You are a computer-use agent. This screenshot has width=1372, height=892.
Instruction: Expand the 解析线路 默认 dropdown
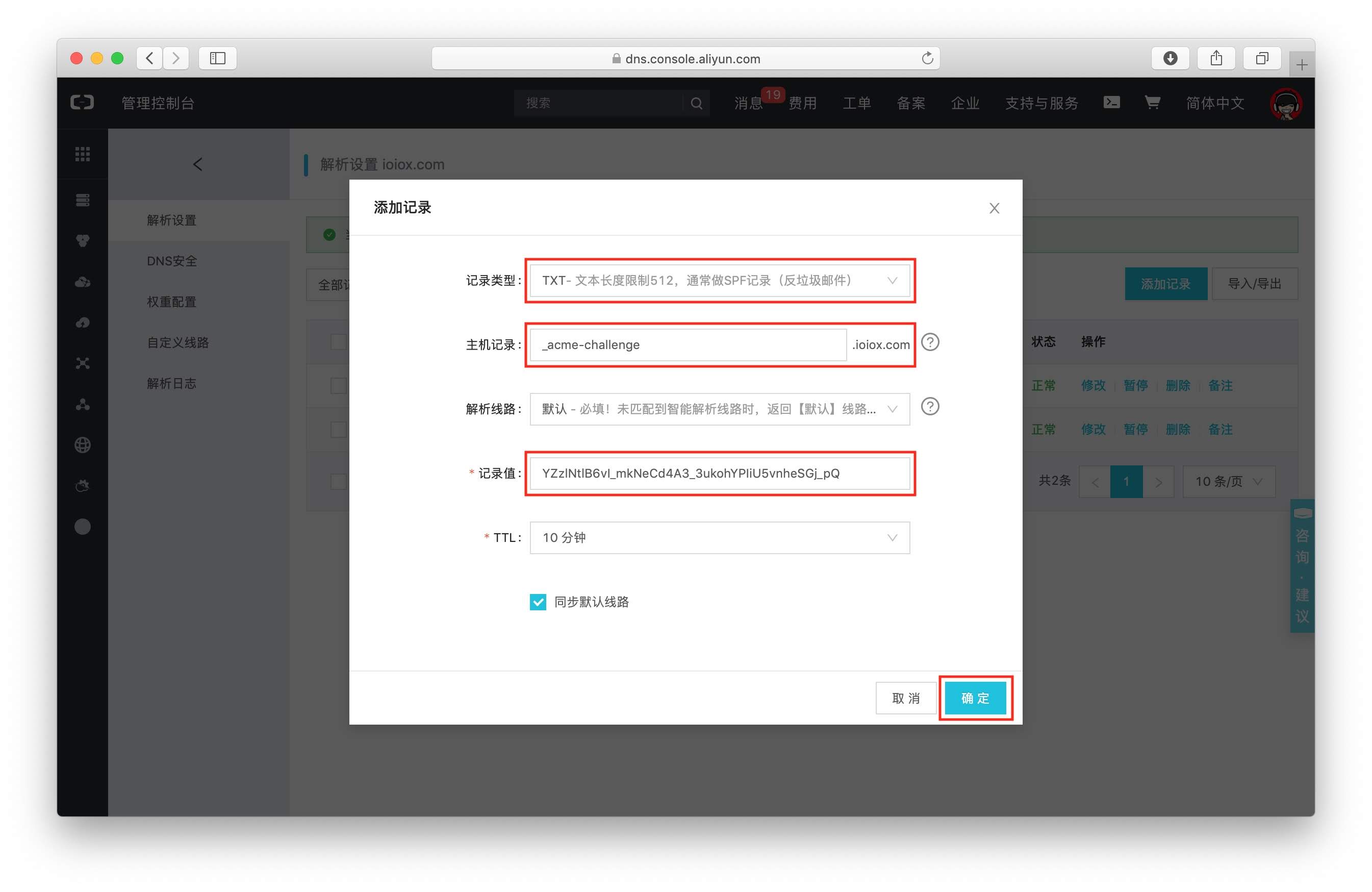[719, 409]
